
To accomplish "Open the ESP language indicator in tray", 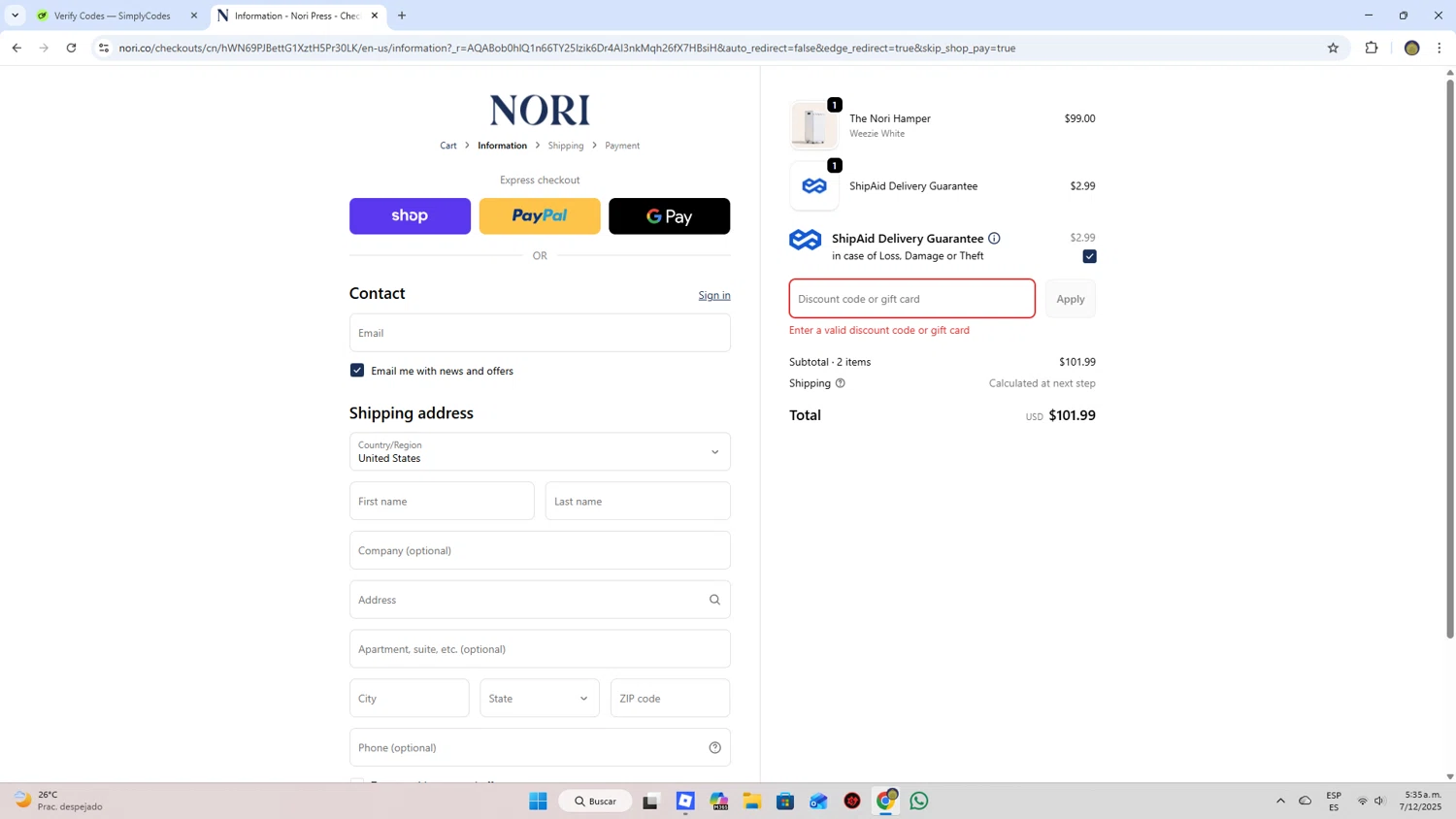I will [x=1334, y=802].
